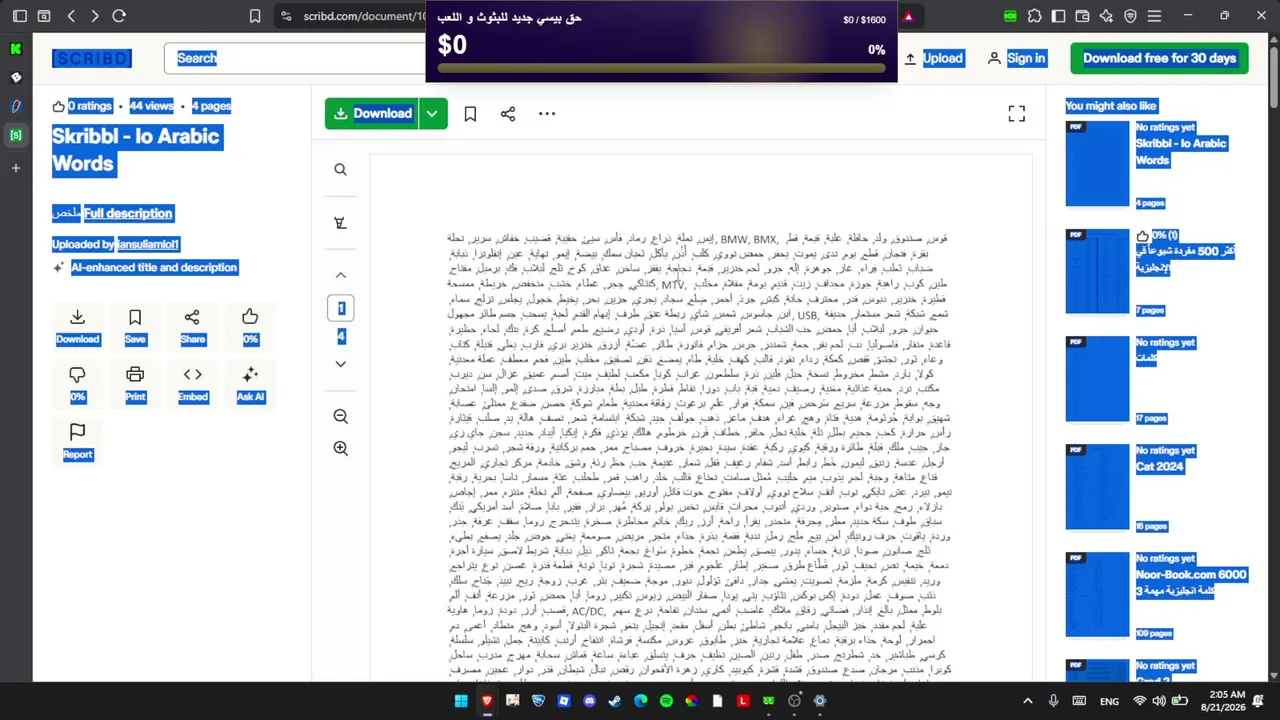Image resolution: width=1280 pixels, height=720 pixels.
Task: Click the page number input box
Action: tap(341, 309)
